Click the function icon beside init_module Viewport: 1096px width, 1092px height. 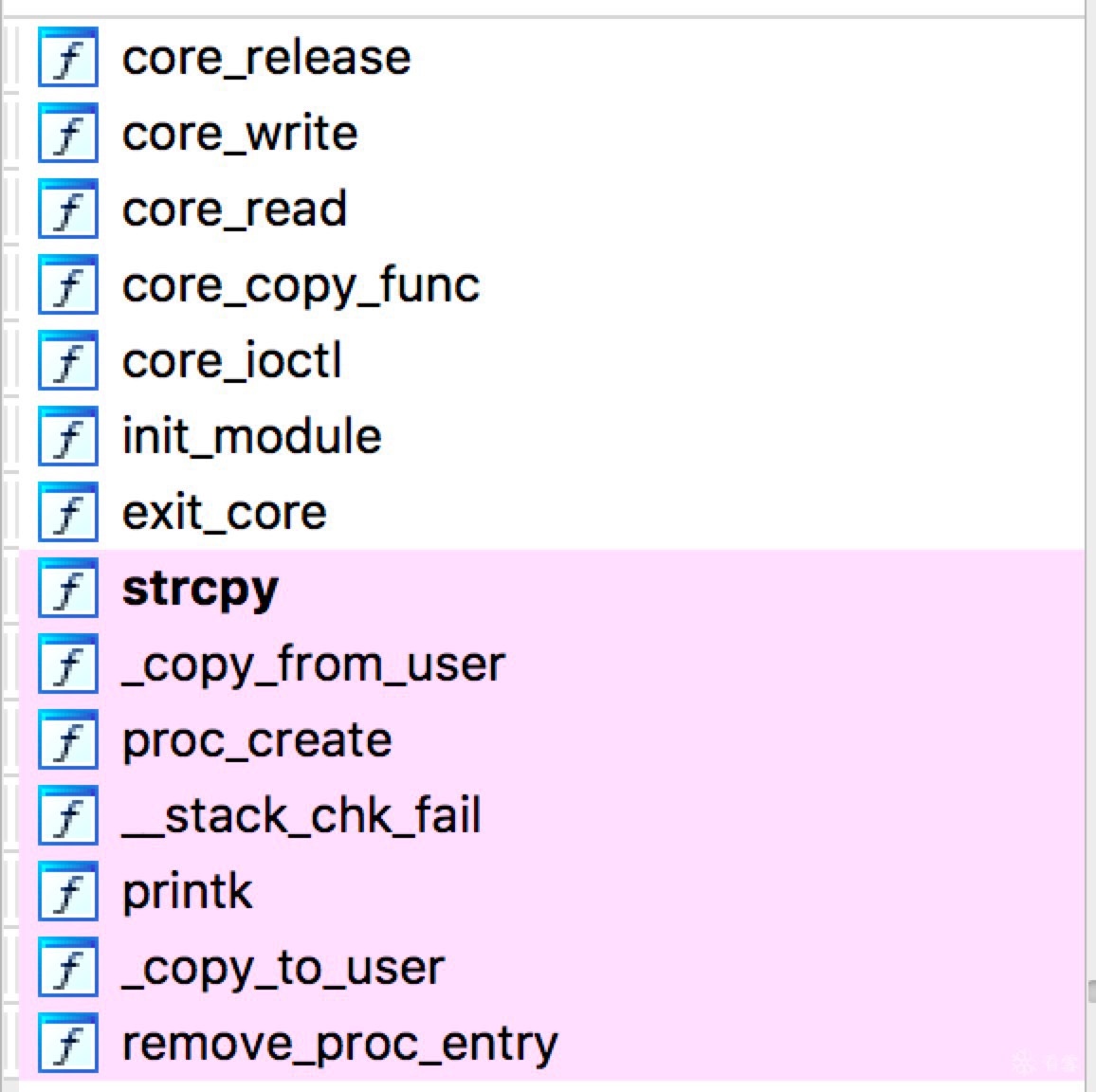[68, 436]
